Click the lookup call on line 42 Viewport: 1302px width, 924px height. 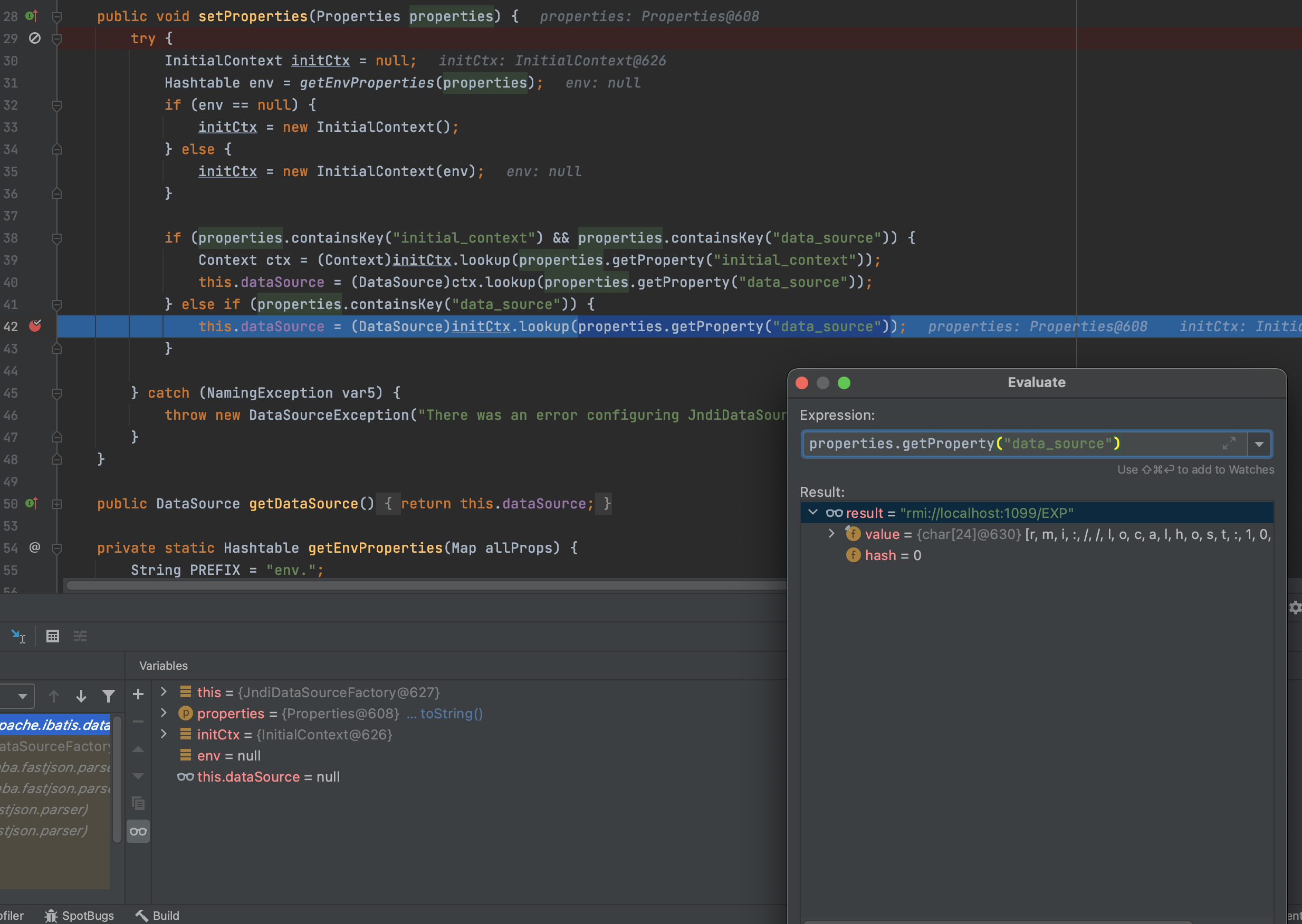pos(544,326)
